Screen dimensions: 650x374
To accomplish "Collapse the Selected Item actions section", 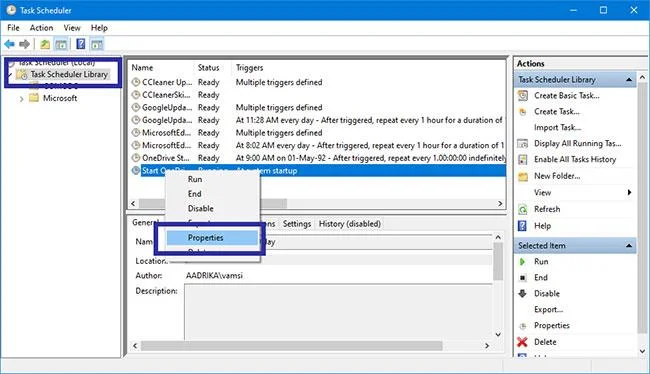I will click(x=629, y=246).
